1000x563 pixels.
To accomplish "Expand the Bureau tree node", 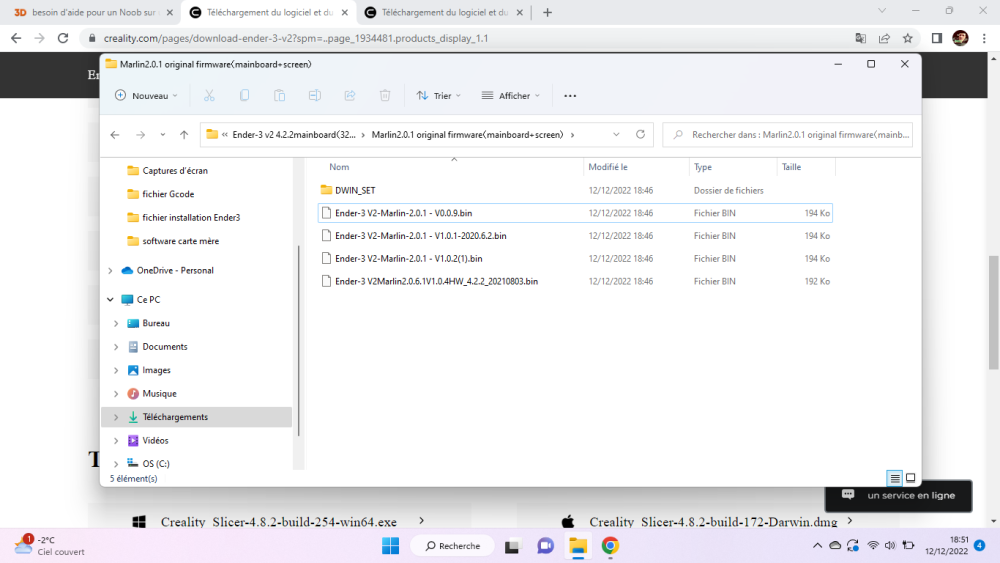I will [116, 323].
